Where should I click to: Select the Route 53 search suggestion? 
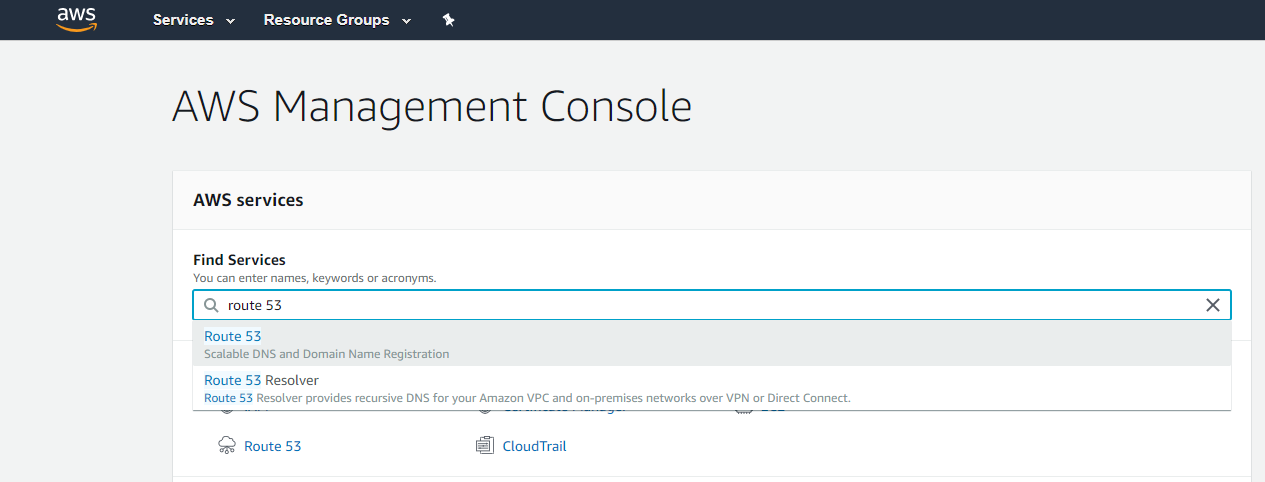233,336
